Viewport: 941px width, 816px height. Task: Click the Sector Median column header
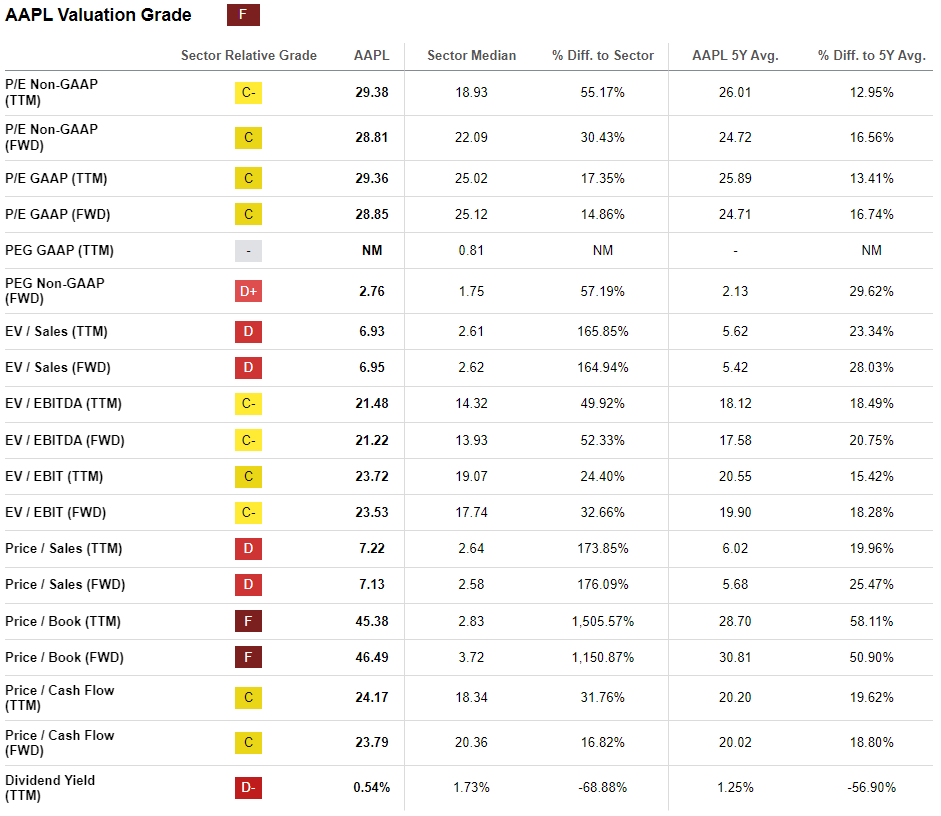[x=471, y=56]
